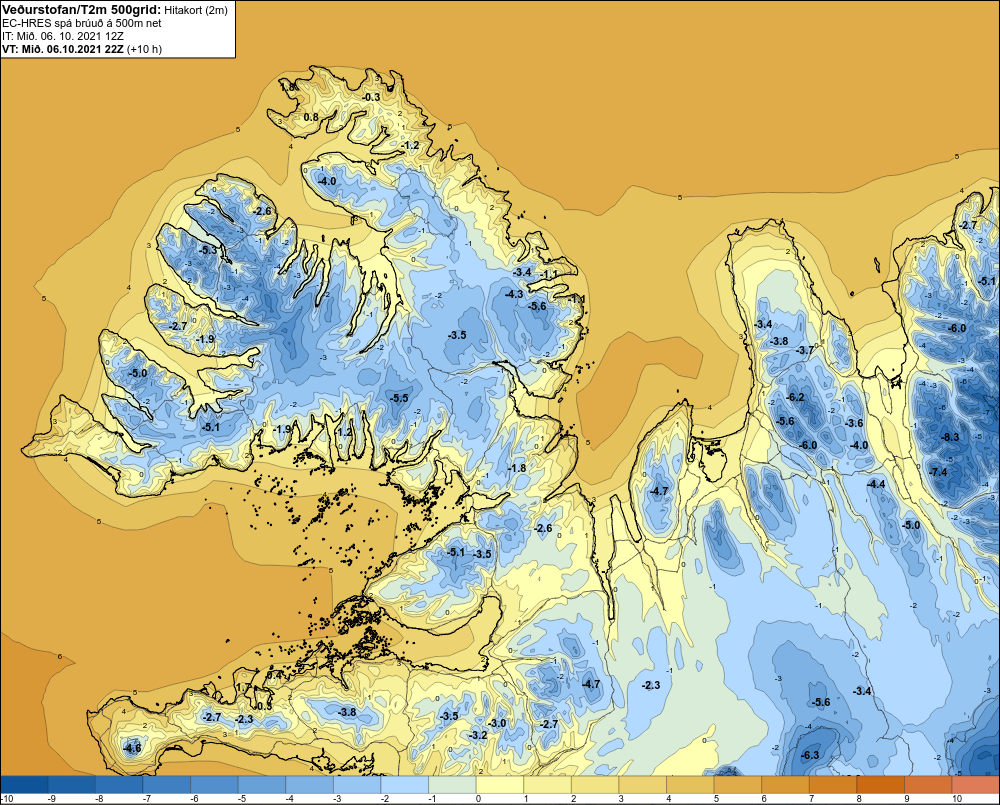Click the -1.2 temperature value
The width and height of the screenshot is (1000, 805).
coord(410,145)
